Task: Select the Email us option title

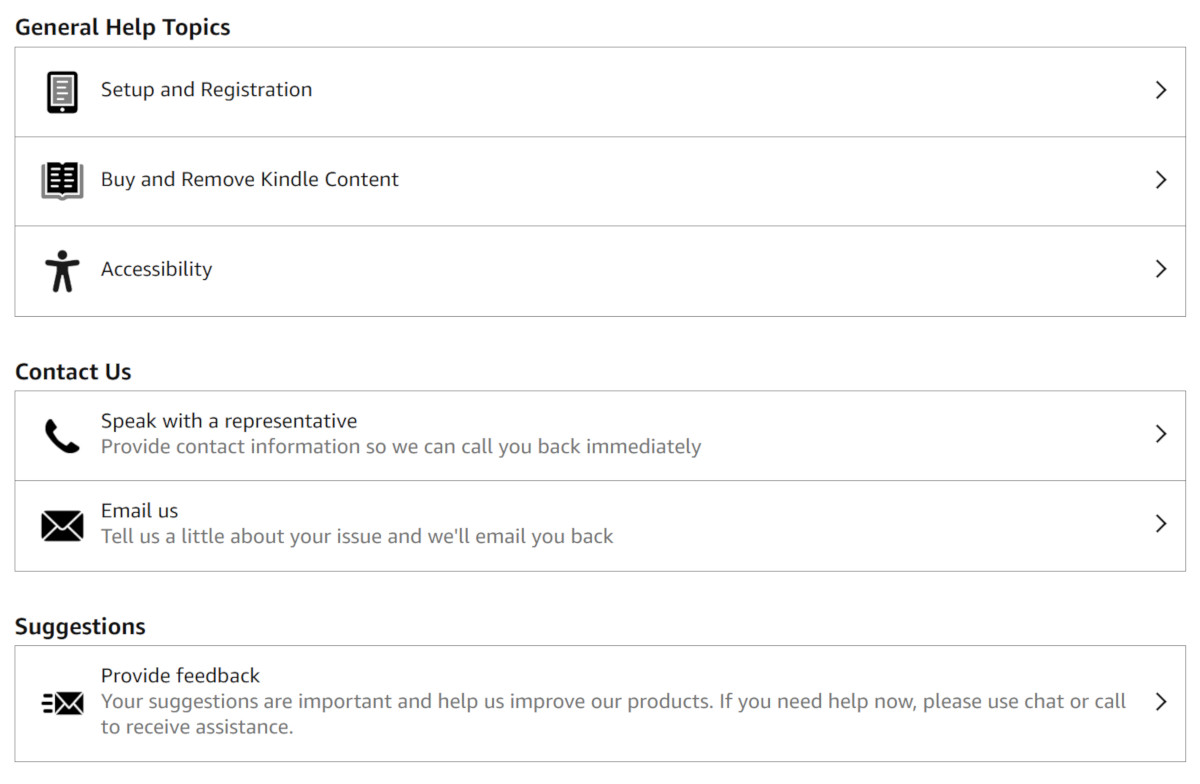Action: 139,511
